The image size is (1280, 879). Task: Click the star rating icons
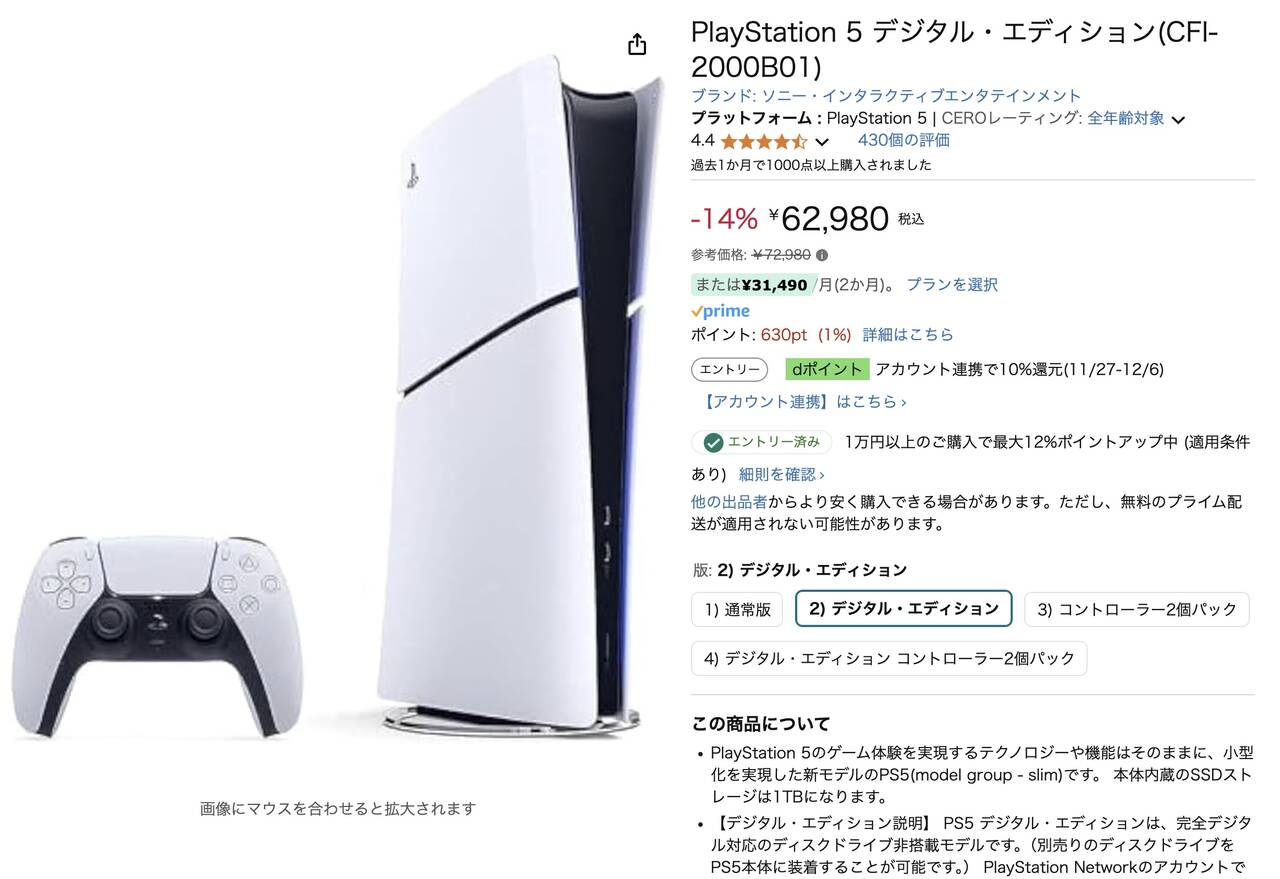pos(763,141)
